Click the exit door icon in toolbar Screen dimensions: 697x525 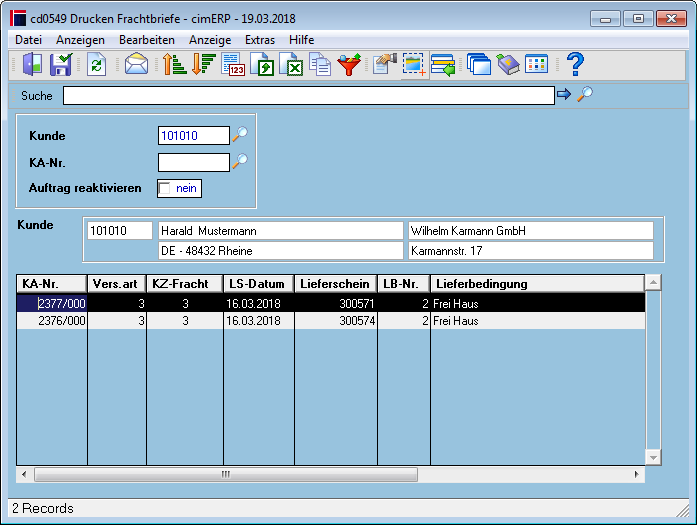coord(32,64)
